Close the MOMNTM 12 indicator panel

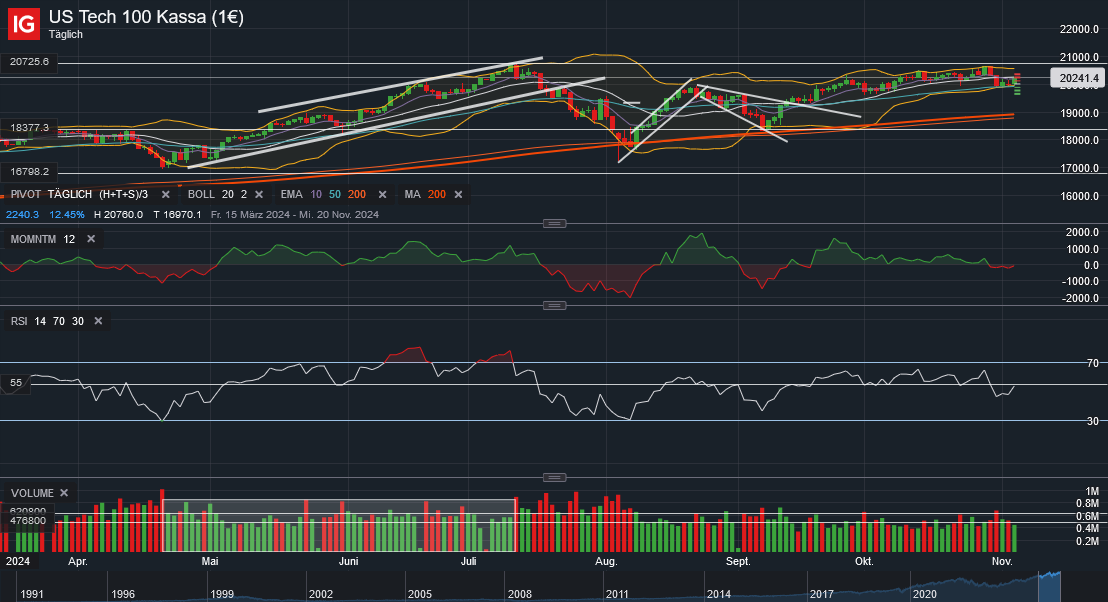tap(90, 239)
